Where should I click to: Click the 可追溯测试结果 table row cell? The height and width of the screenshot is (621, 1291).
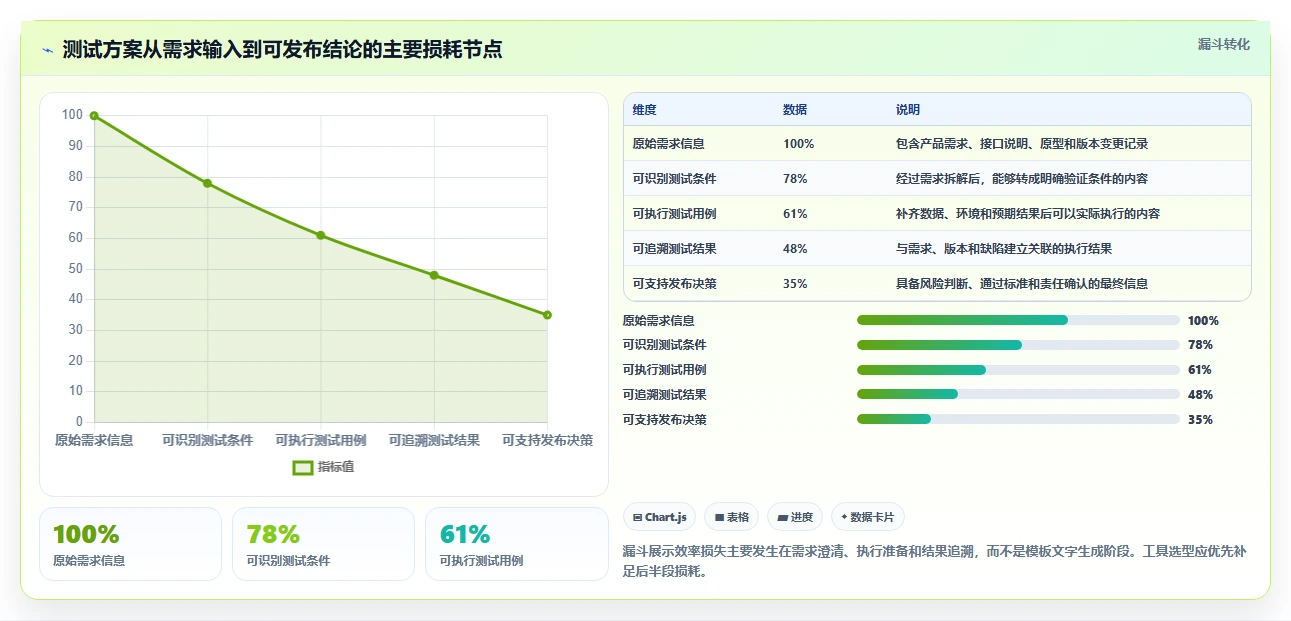click(x=674, y=249)
